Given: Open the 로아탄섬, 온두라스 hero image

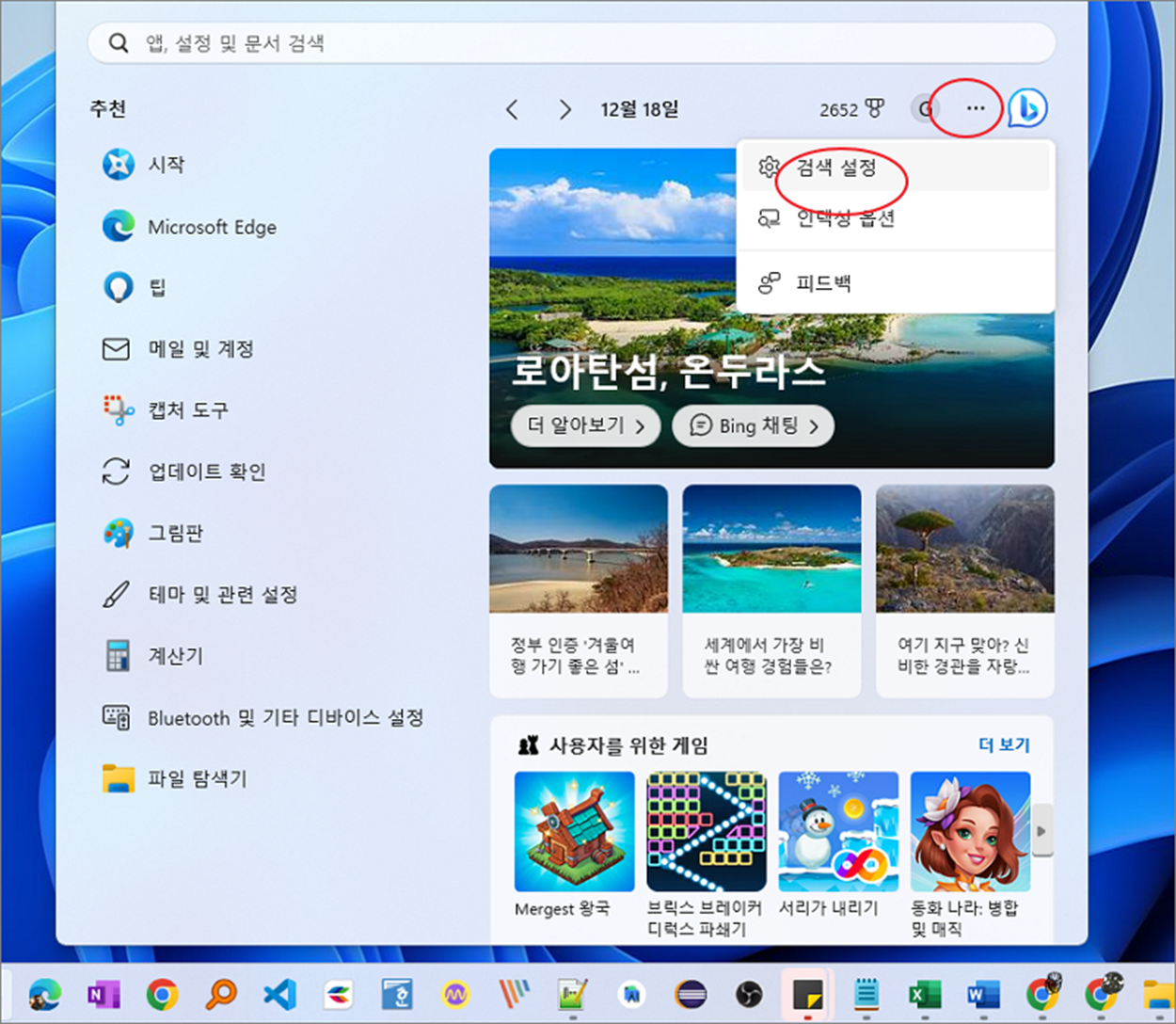Looking at the screenshot, I should click(771, 309).
